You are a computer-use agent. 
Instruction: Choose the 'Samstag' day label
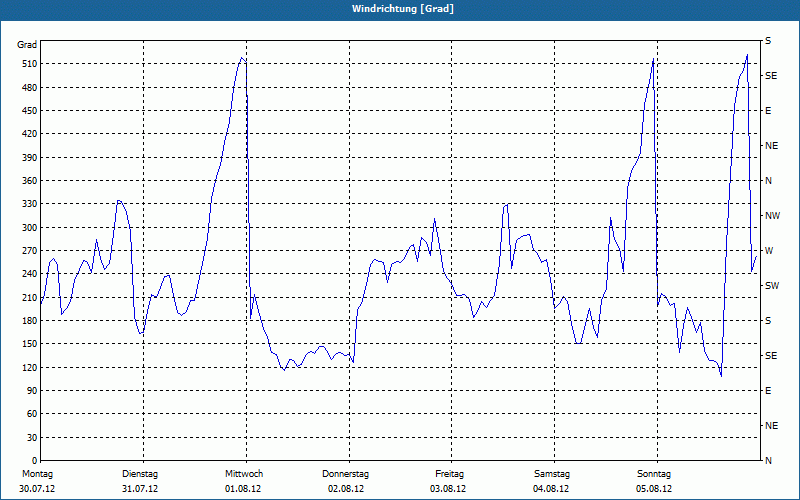click(x=552, y=474)
